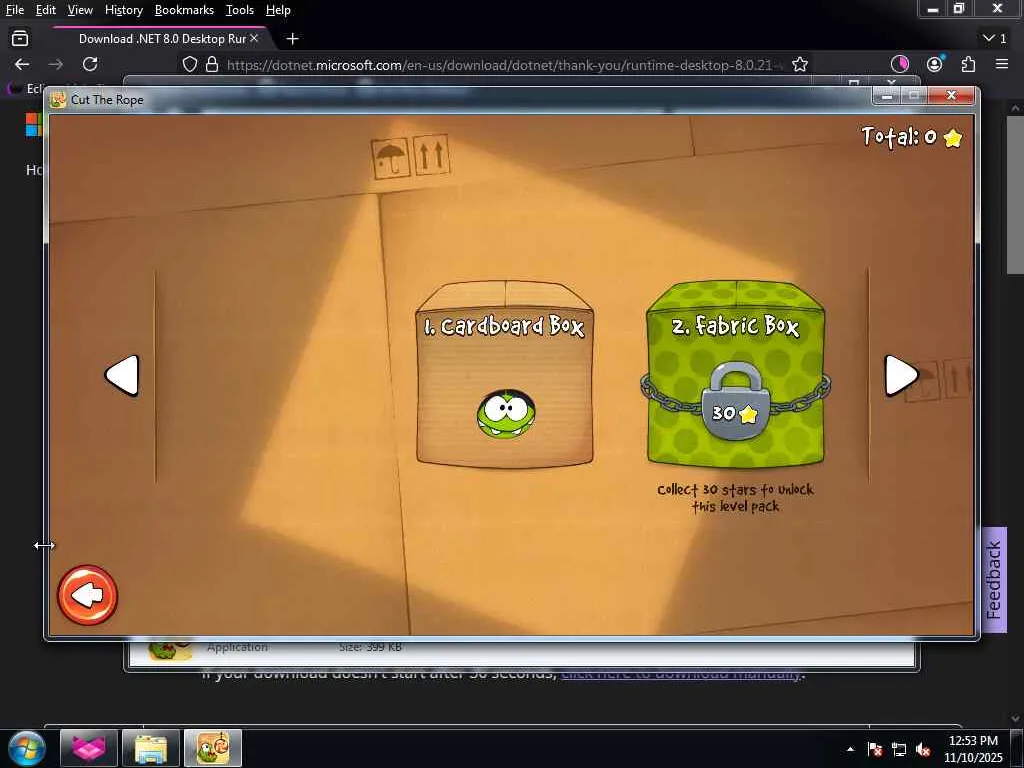
Task: Go back with the red arrow button
Action: pyautogui.click(x=88, y=595)
